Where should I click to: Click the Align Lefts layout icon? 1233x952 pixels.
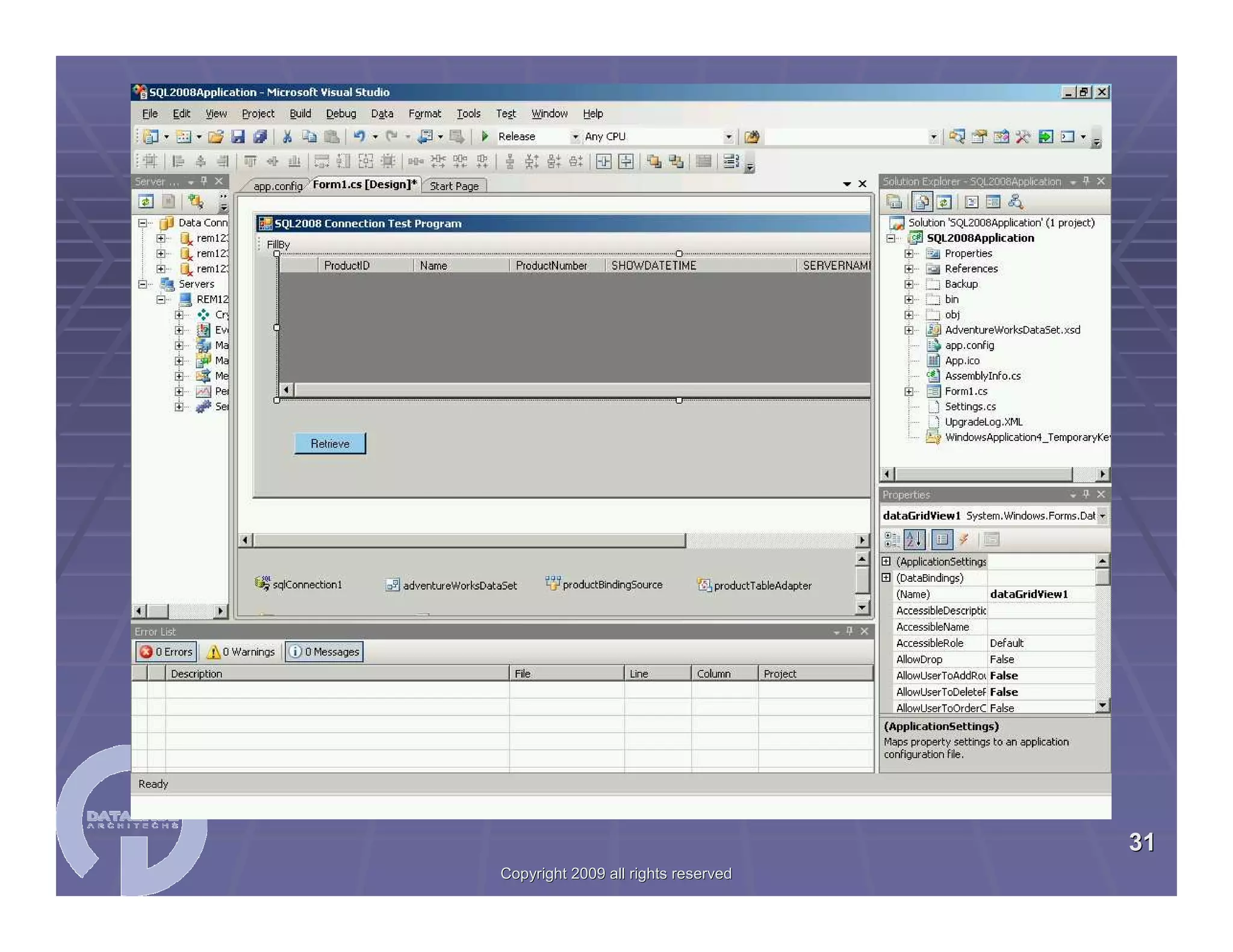pos(178,161)
